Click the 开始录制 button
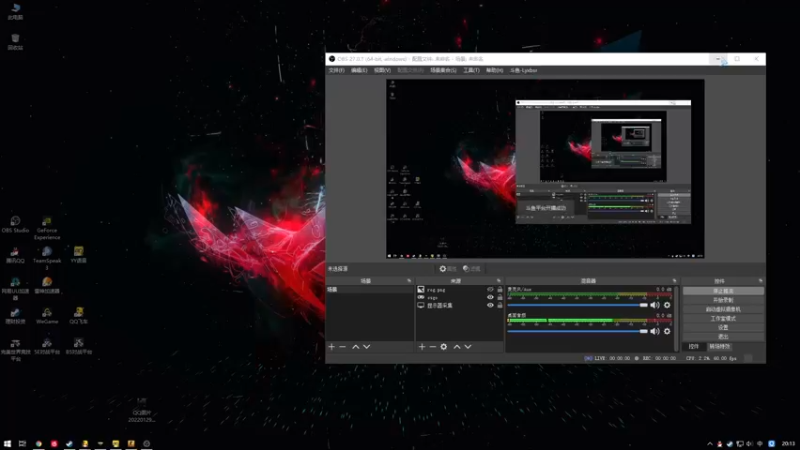Viewport: 800px width, 450px height. (723, 300)
